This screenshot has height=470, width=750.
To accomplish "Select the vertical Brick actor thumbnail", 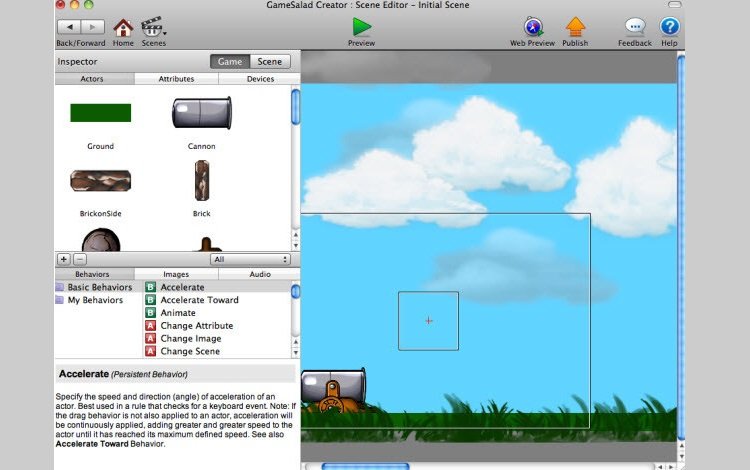I will 202,180.
